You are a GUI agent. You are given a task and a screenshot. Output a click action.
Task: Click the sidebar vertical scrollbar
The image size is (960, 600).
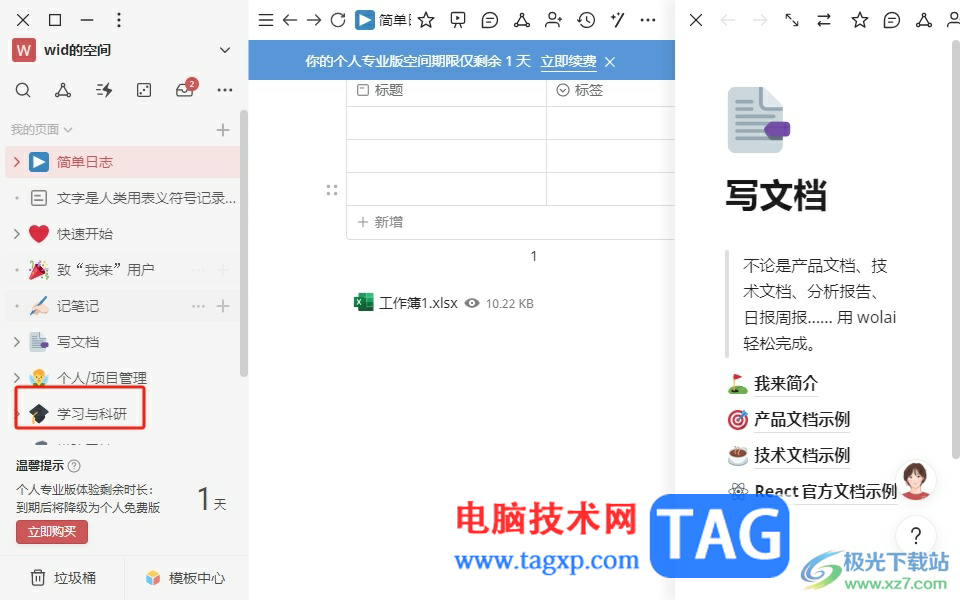(244, 244)
